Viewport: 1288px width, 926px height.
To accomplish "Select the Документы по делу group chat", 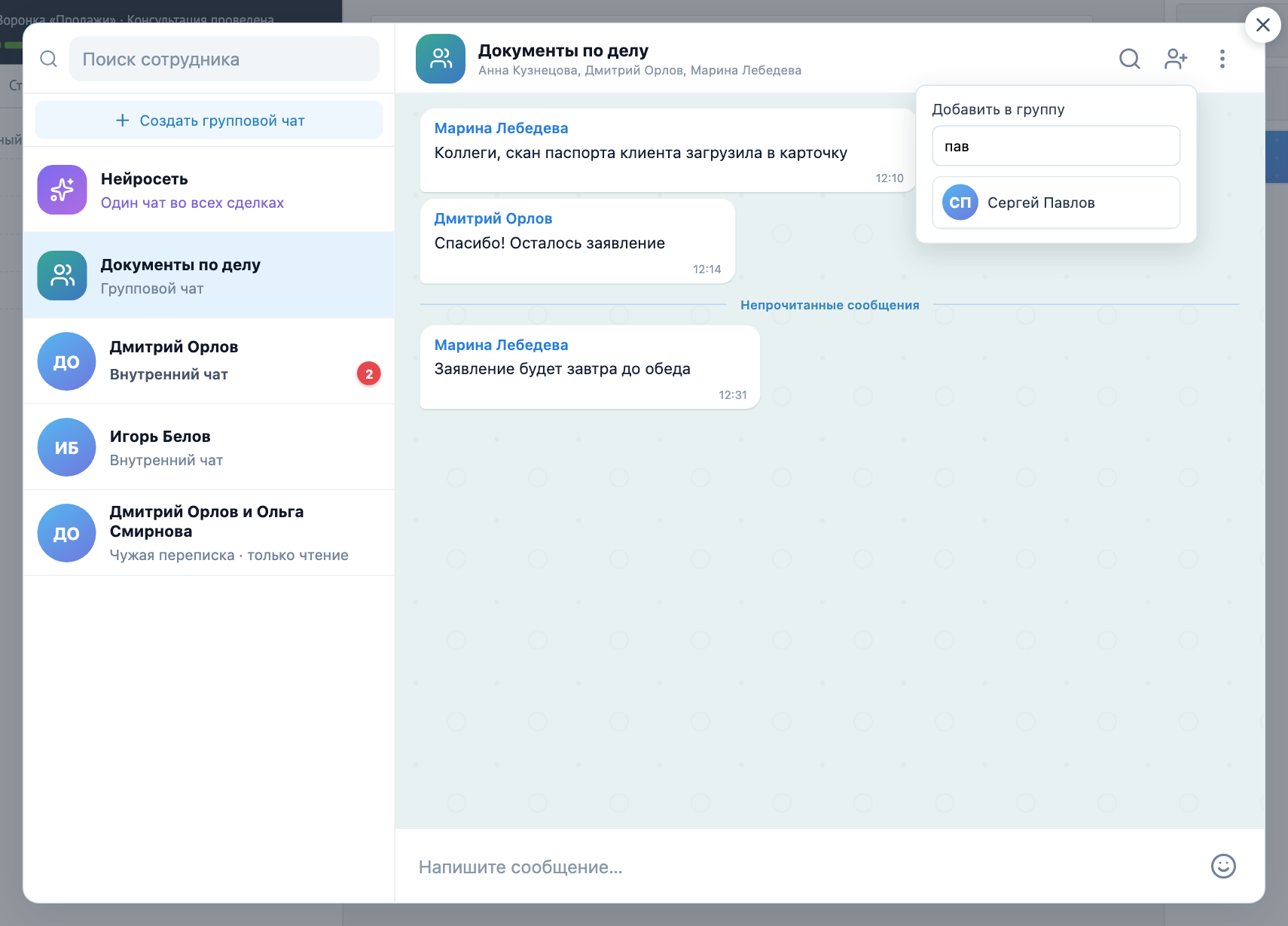I will (209, 276).
